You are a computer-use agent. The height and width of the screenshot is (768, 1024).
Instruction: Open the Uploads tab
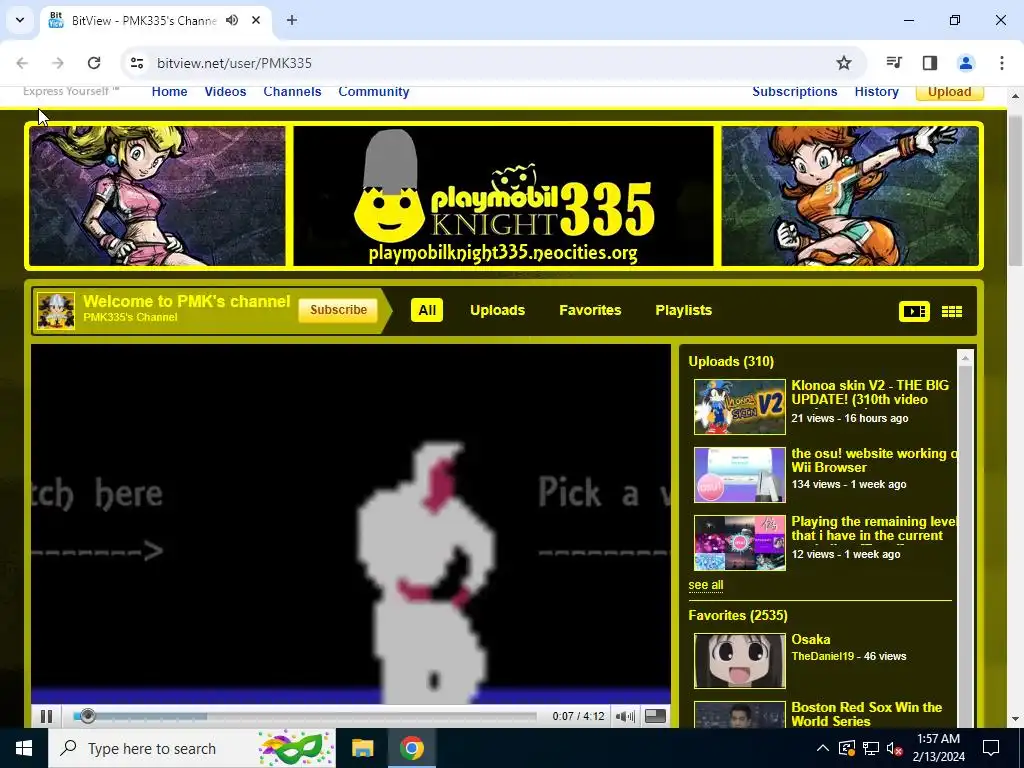tap(498, 310)
